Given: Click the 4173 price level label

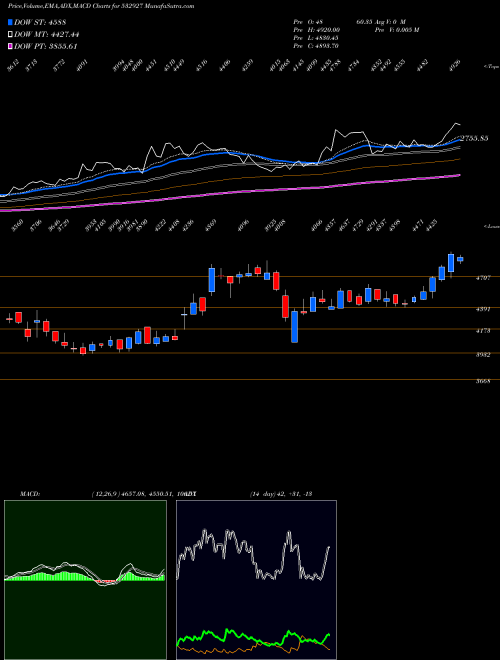Looking at the screenshot, I should (x=483, y=331).
